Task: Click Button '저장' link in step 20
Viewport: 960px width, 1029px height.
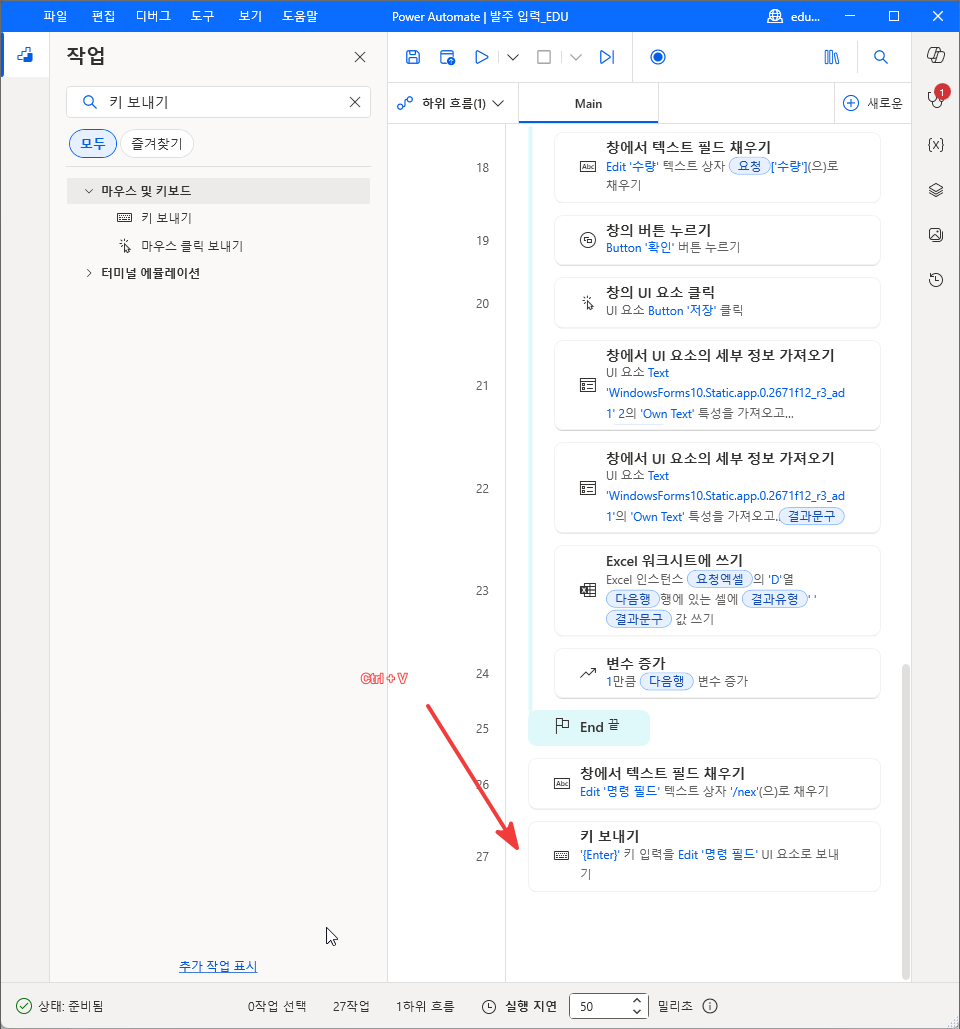Action: pyautogui.click(x=681, y=310)
